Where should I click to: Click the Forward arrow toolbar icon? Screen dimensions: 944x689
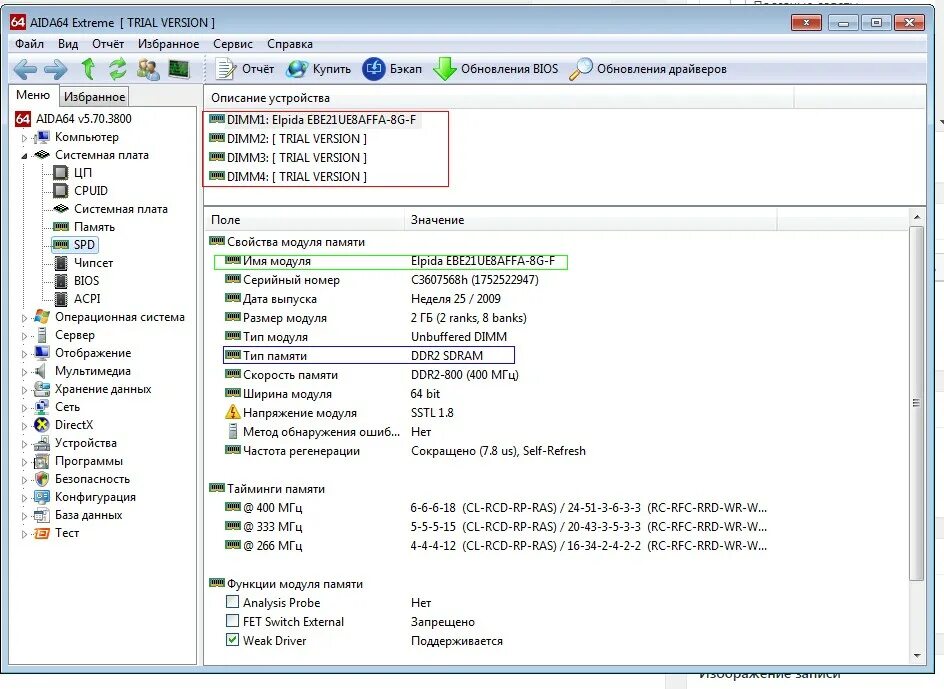[x=56, y=69]
